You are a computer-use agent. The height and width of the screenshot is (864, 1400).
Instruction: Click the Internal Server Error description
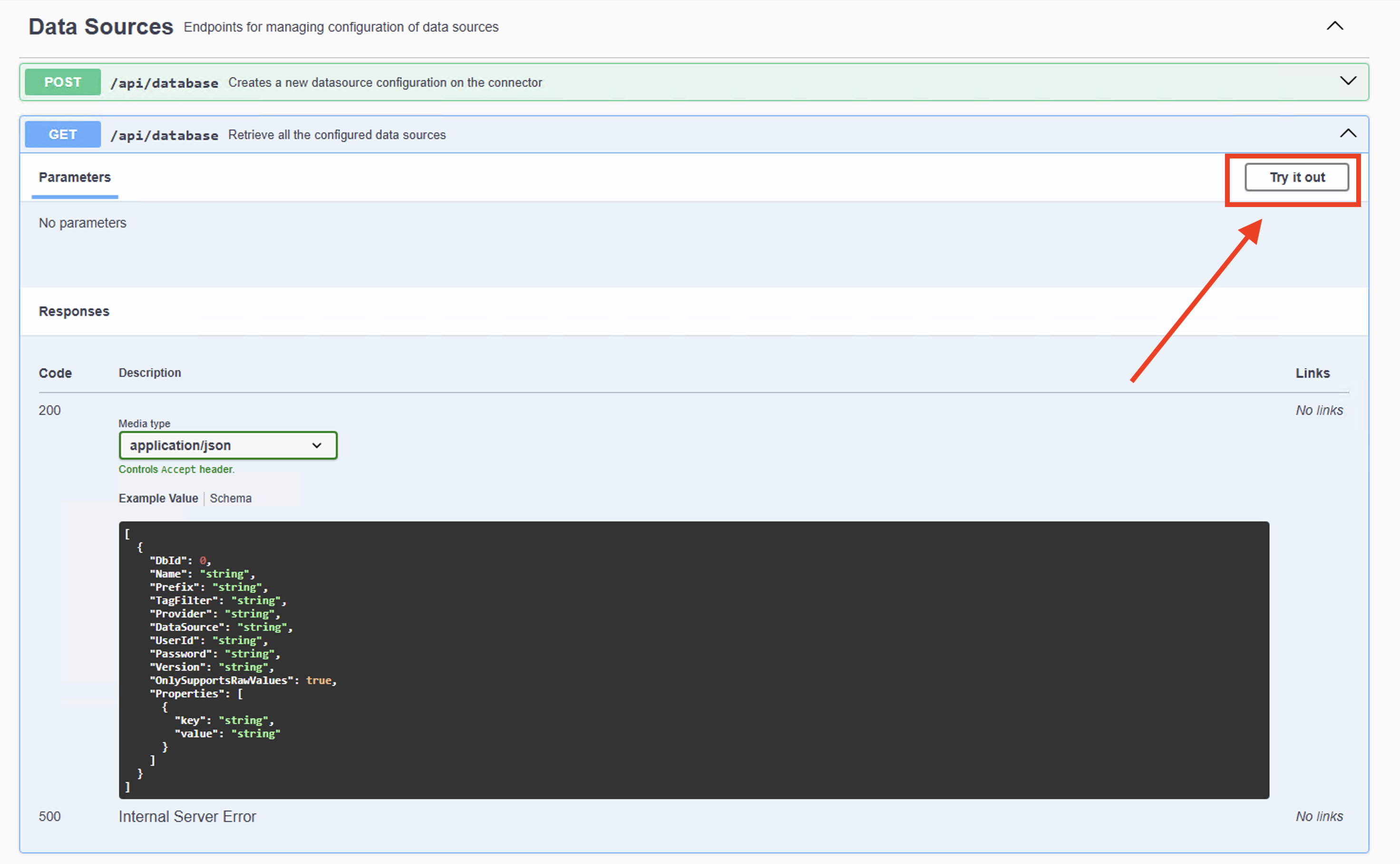click(x=187, y=816)
